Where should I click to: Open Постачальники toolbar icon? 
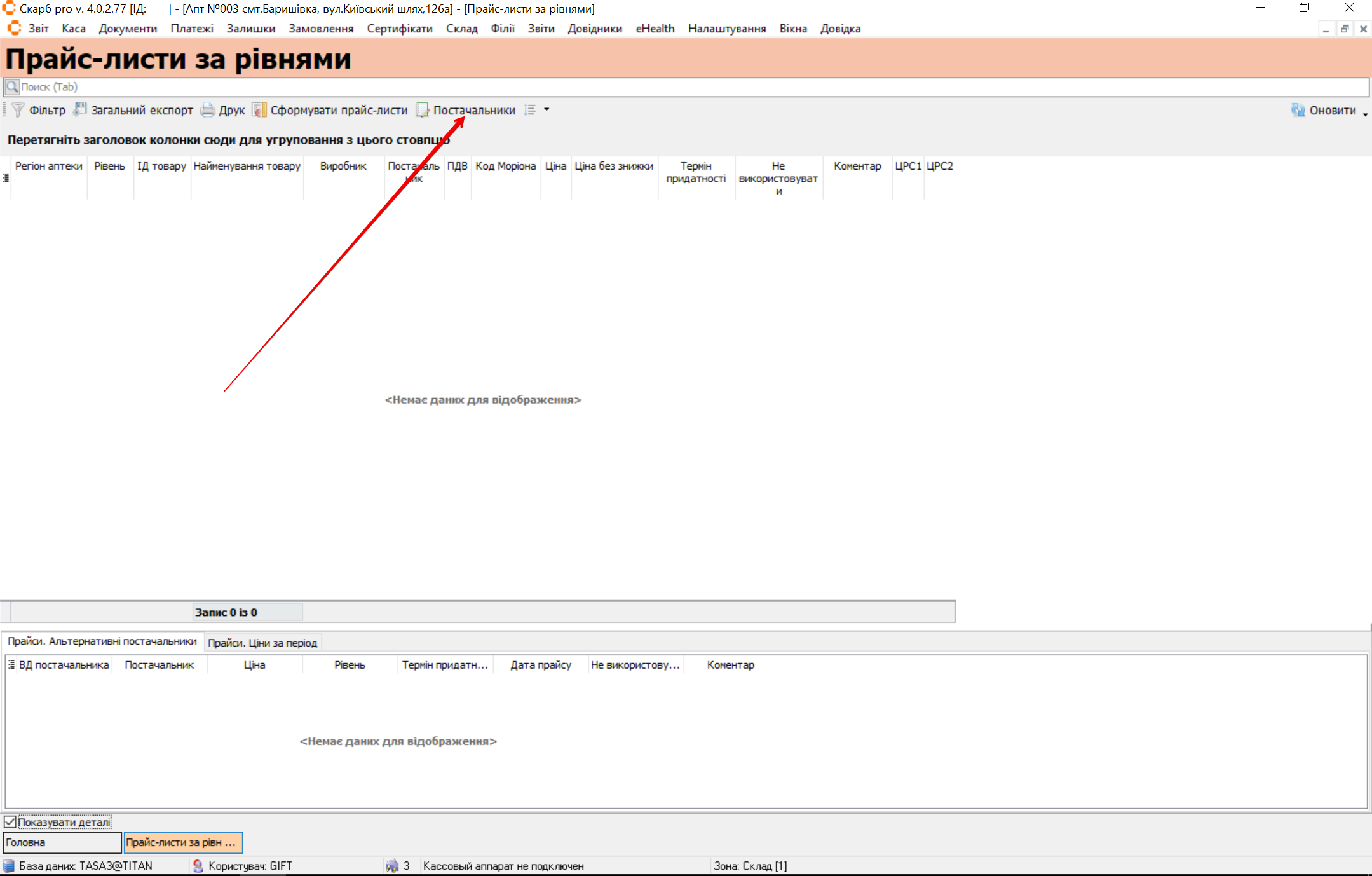tap(423, 110)
